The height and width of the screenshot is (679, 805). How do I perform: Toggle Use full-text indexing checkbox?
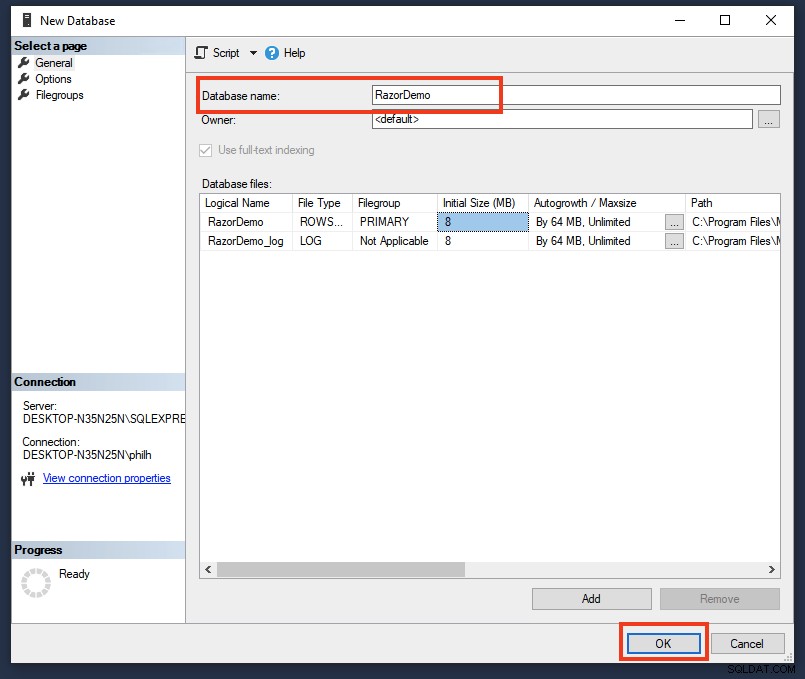[205, 150]
